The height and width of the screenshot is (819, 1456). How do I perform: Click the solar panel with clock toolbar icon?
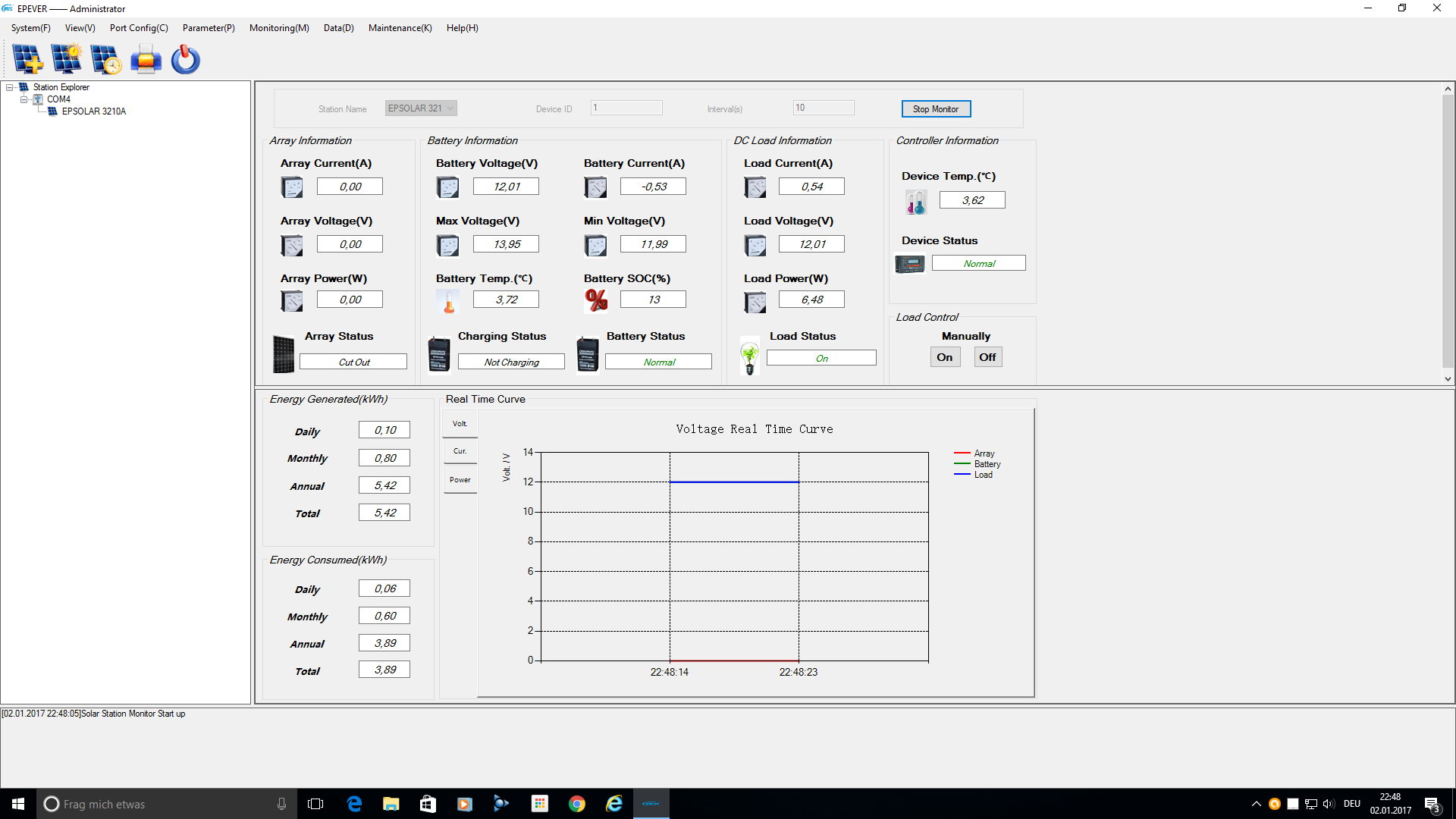pos(106,59)
